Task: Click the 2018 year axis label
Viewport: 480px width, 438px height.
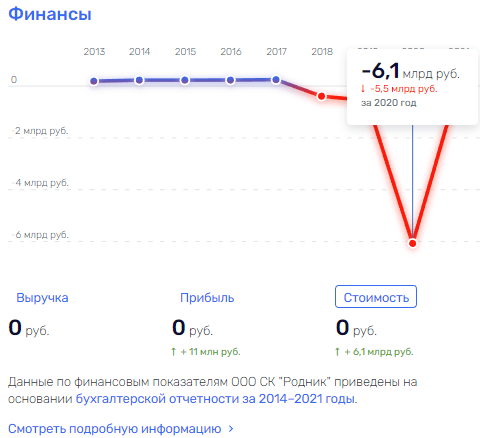Action: tap(322, 52)
